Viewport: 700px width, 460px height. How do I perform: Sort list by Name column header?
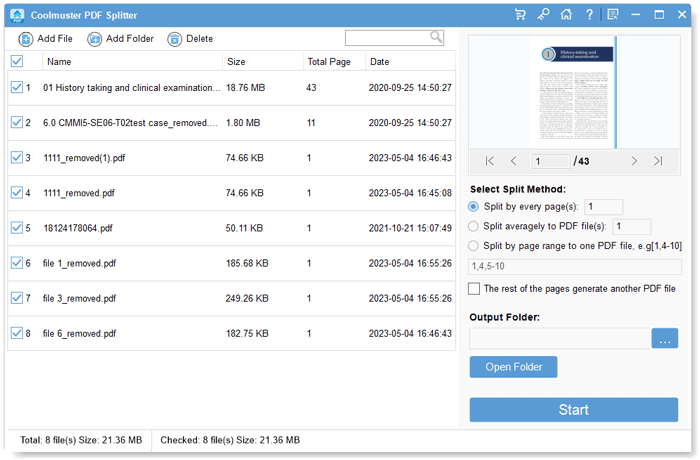(x=132, y=62)
